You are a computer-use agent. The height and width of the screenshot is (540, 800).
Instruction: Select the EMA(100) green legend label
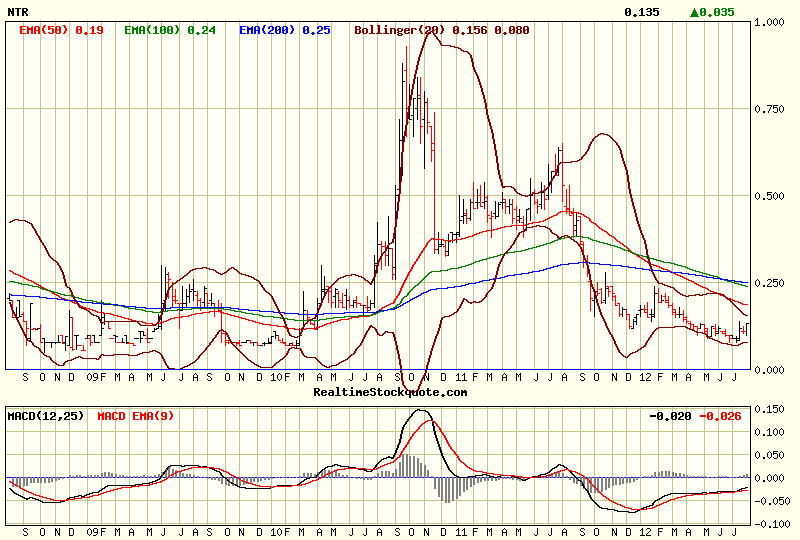coord(152,30)
